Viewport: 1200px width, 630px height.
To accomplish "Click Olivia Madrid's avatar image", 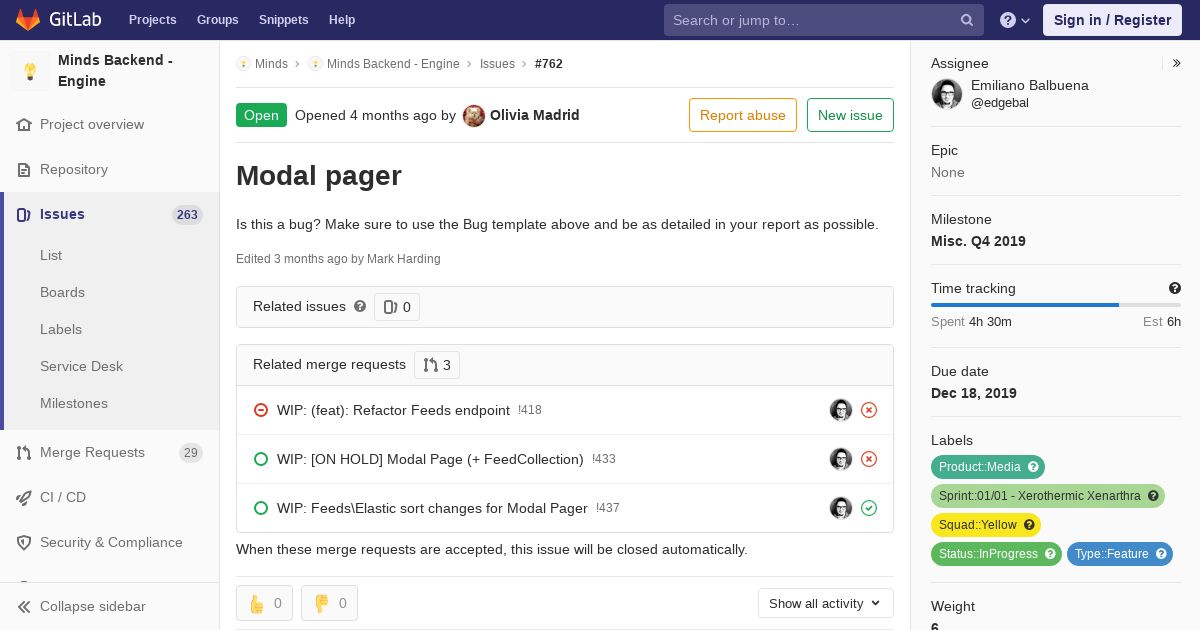I will [x=474, y=116].
